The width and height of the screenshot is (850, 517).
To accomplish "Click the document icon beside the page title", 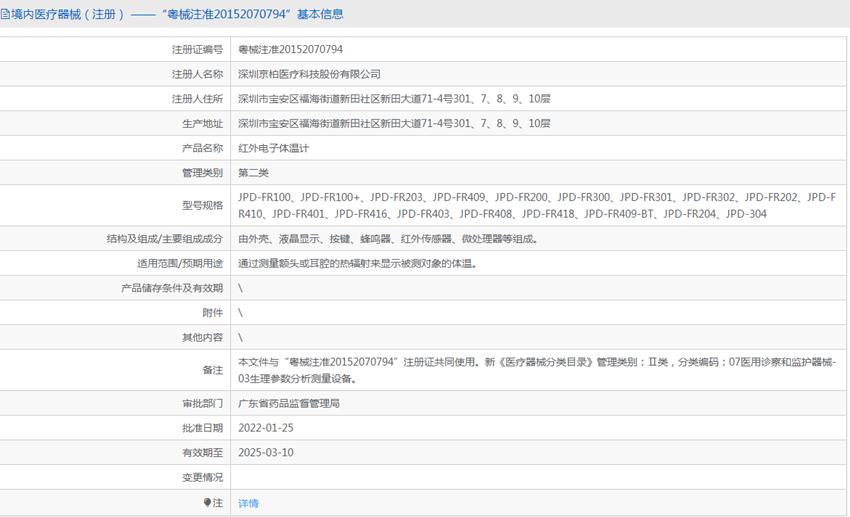I will (5, 14).
